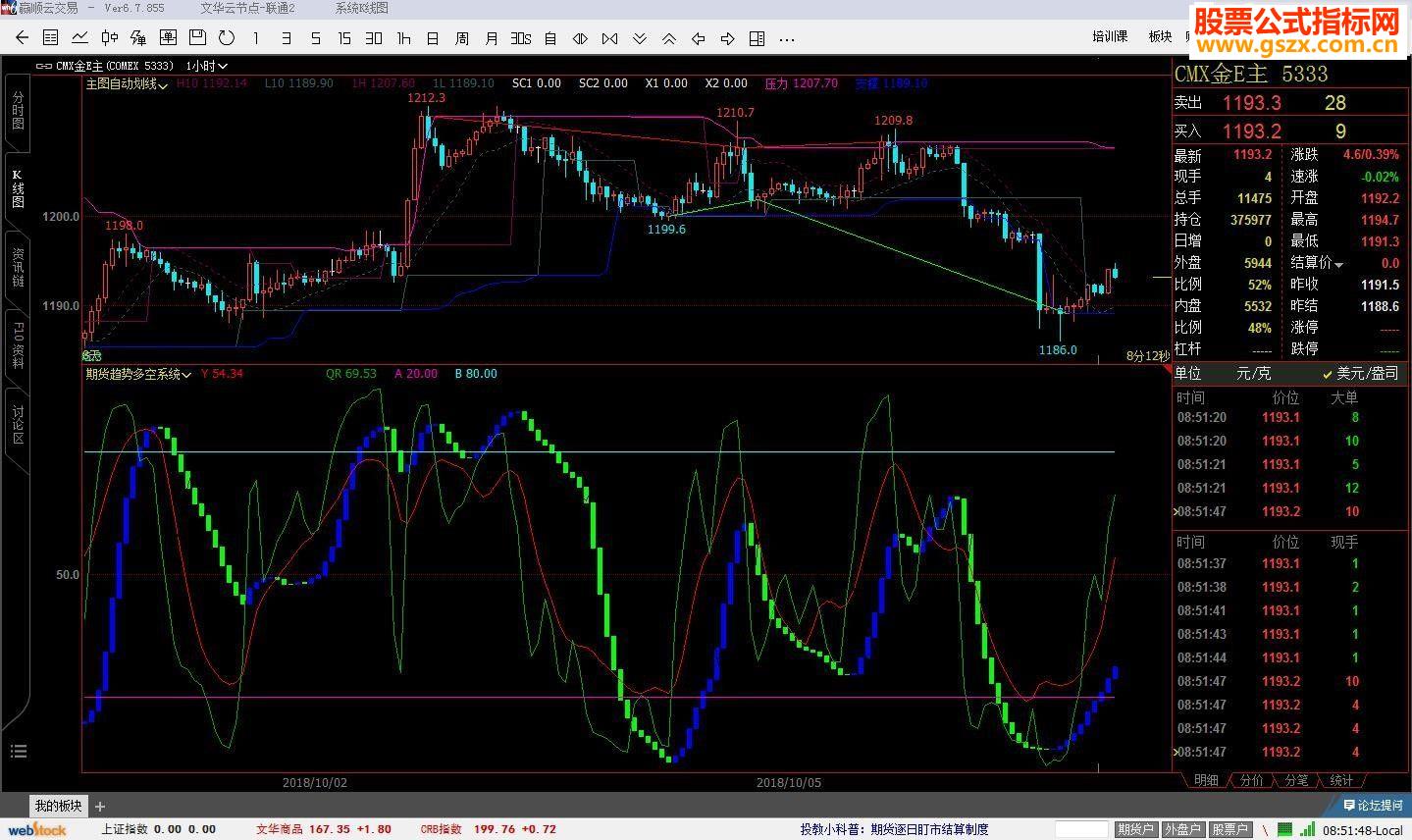
Task: Click the 2018/10/05 date marker
Action: [x=789, y=782]
